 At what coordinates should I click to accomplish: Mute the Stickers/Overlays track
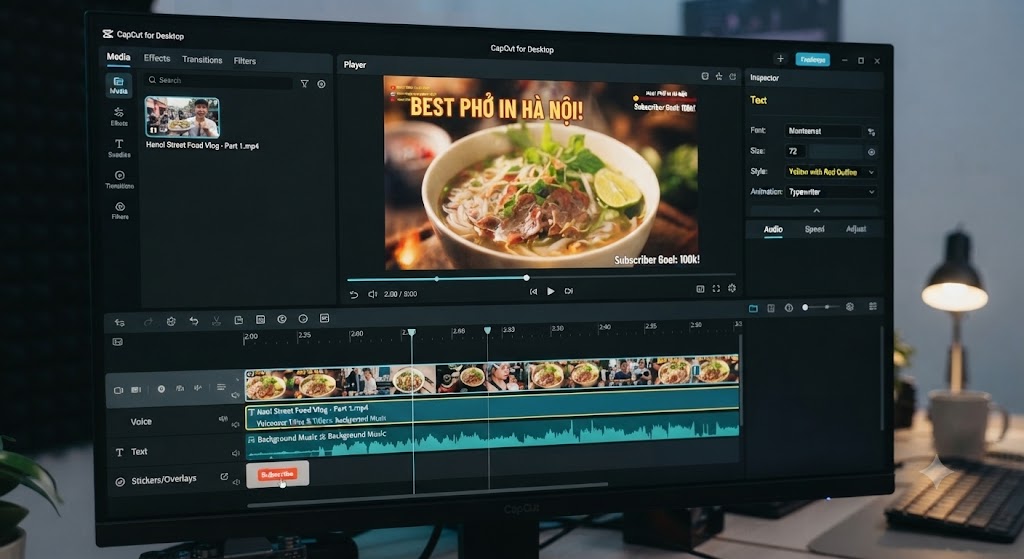pos(236,483)
